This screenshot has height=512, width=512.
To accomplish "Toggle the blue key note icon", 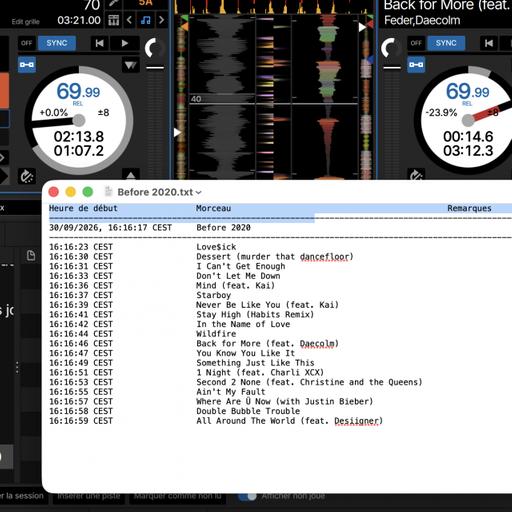I will click(146, 20).
